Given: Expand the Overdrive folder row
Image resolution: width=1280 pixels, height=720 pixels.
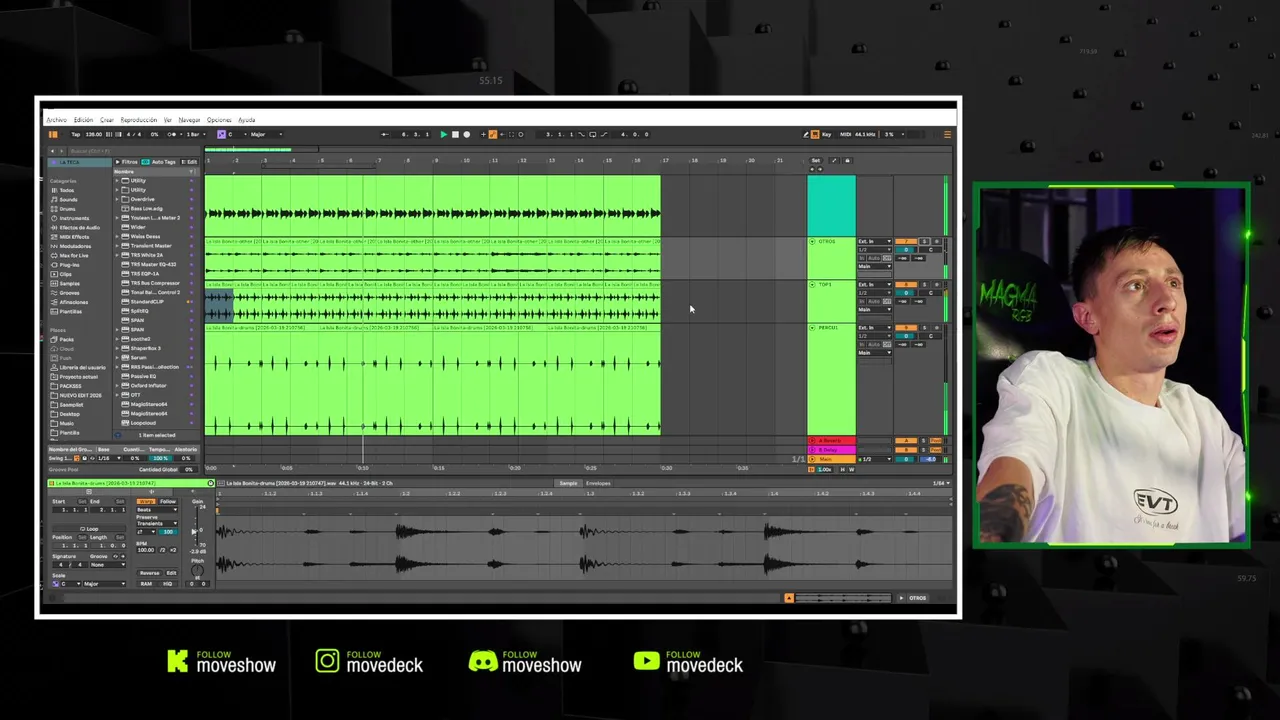Looking at the screenshot, I should [117, 199].
